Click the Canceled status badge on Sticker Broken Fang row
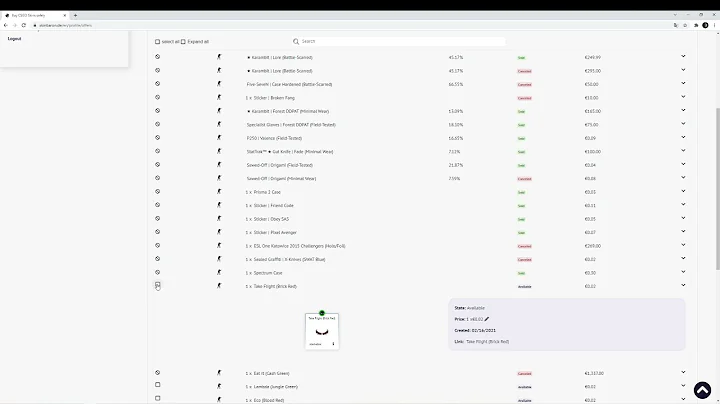The height and width of the screenshot is (404, 720). (x=524, y=98)
